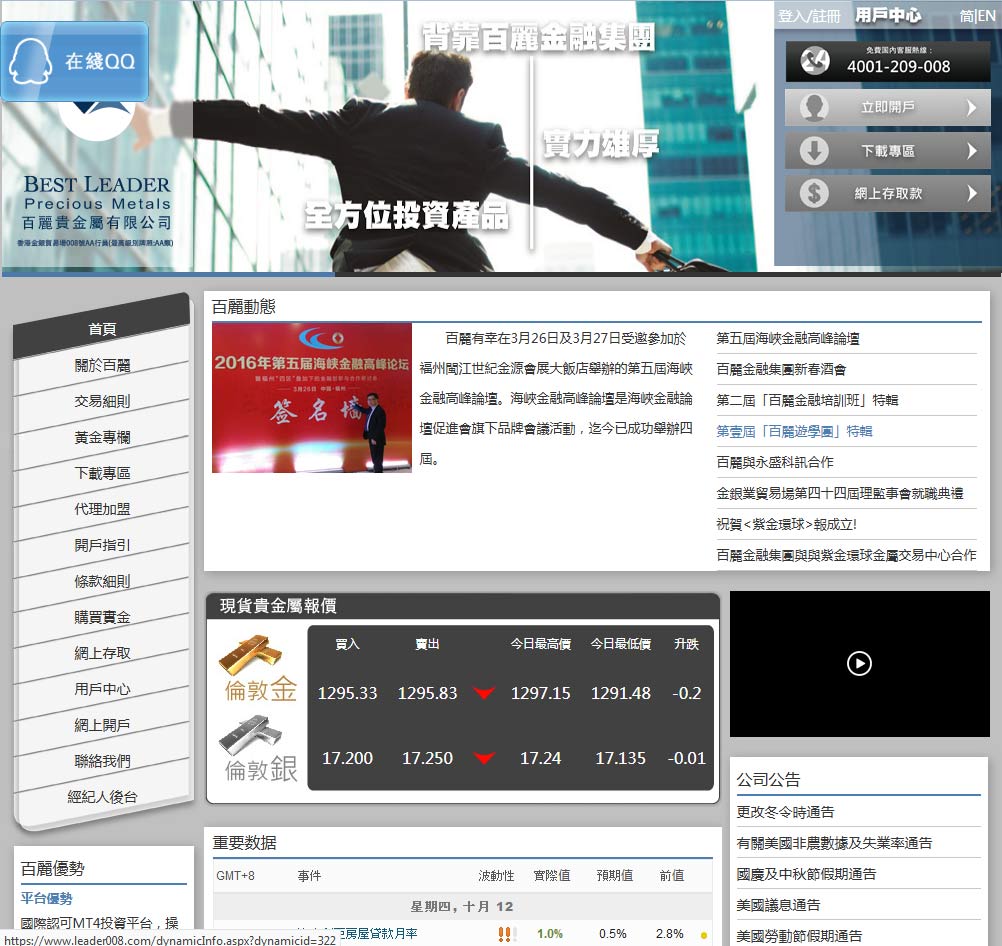Screen dimensions: 1002x946
Task: Go to 聯絡我們 in the sidebar
Action: [x=102, y=761]
